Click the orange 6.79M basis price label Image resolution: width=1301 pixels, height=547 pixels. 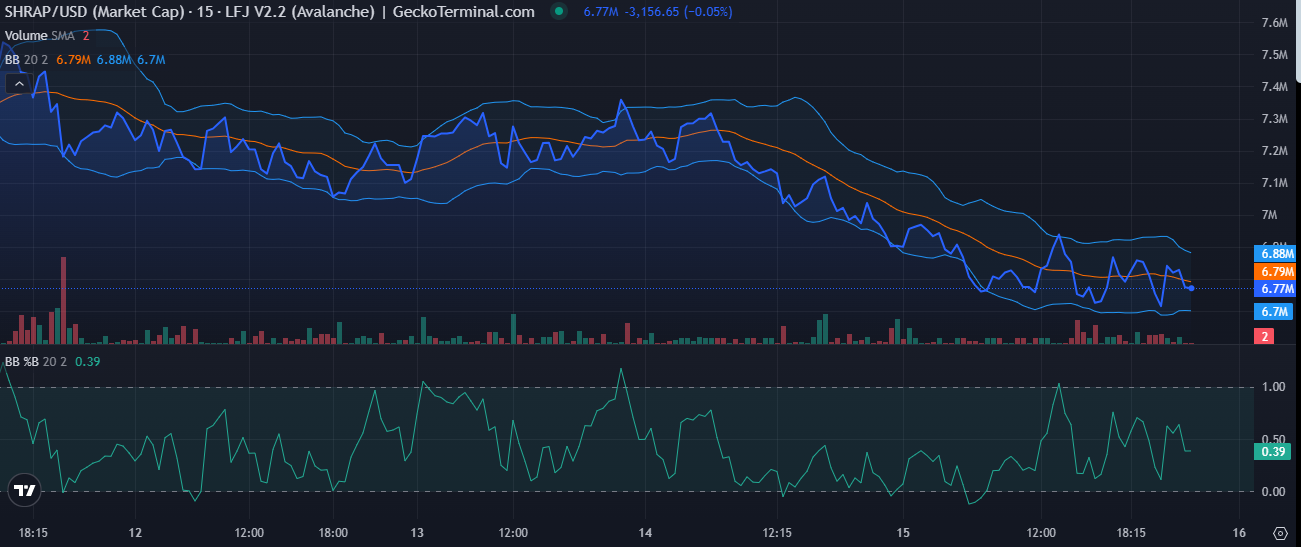click(x=1277, y=271)
